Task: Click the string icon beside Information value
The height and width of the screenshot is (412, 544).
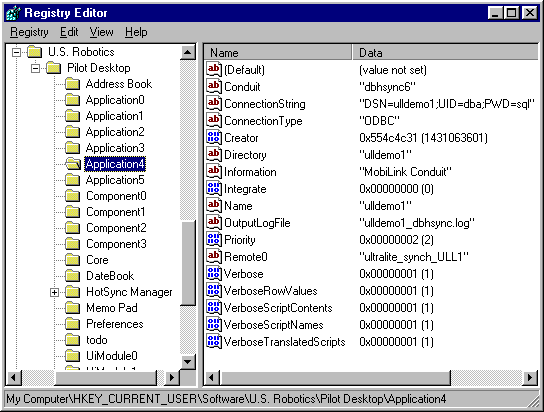Action: tap(214, 171)
